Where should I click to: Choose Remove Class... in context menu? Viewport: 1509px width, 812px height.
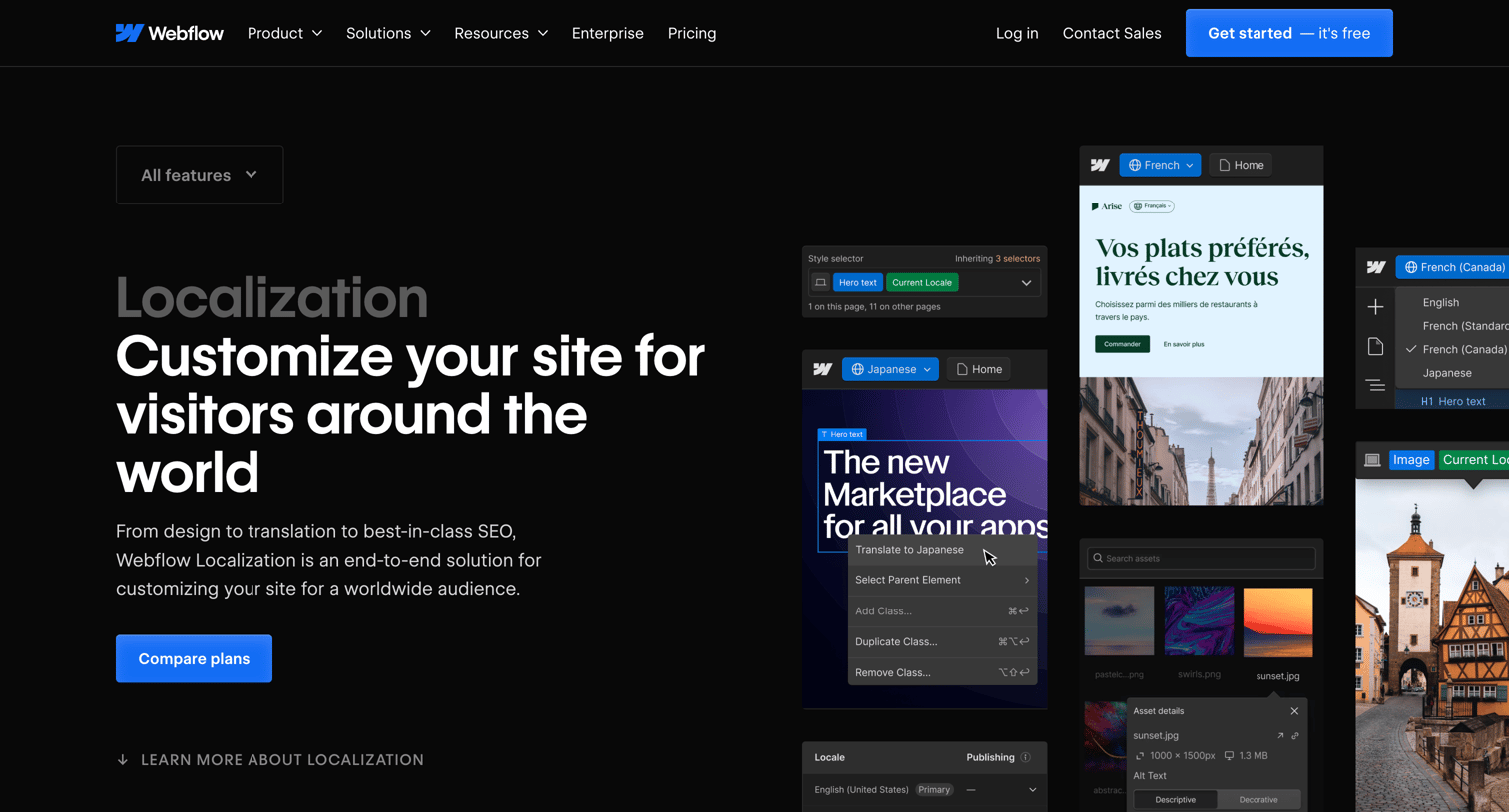pos(942,672)
